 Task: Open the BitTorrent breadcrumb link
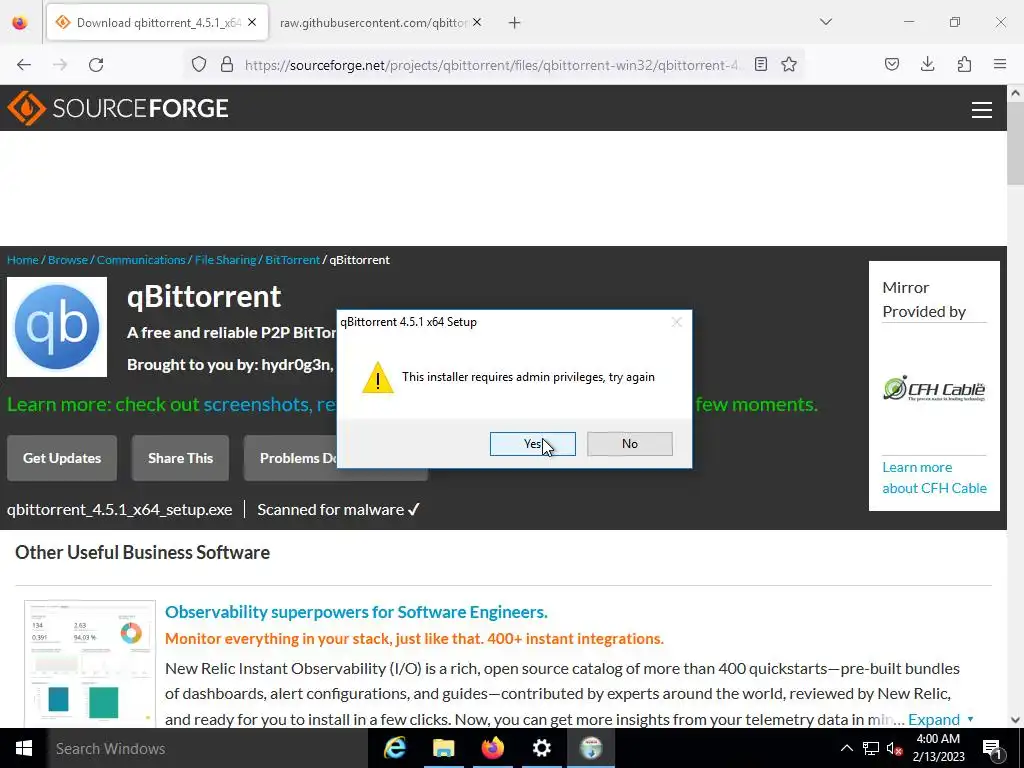[293, 260]
